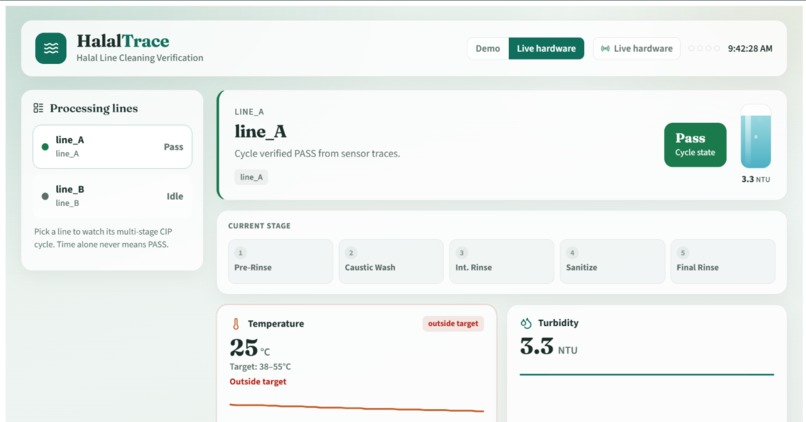Click the HalalTrace title text
The width and height of the screenshot is (806, 422).
click(x=123, y=41)
